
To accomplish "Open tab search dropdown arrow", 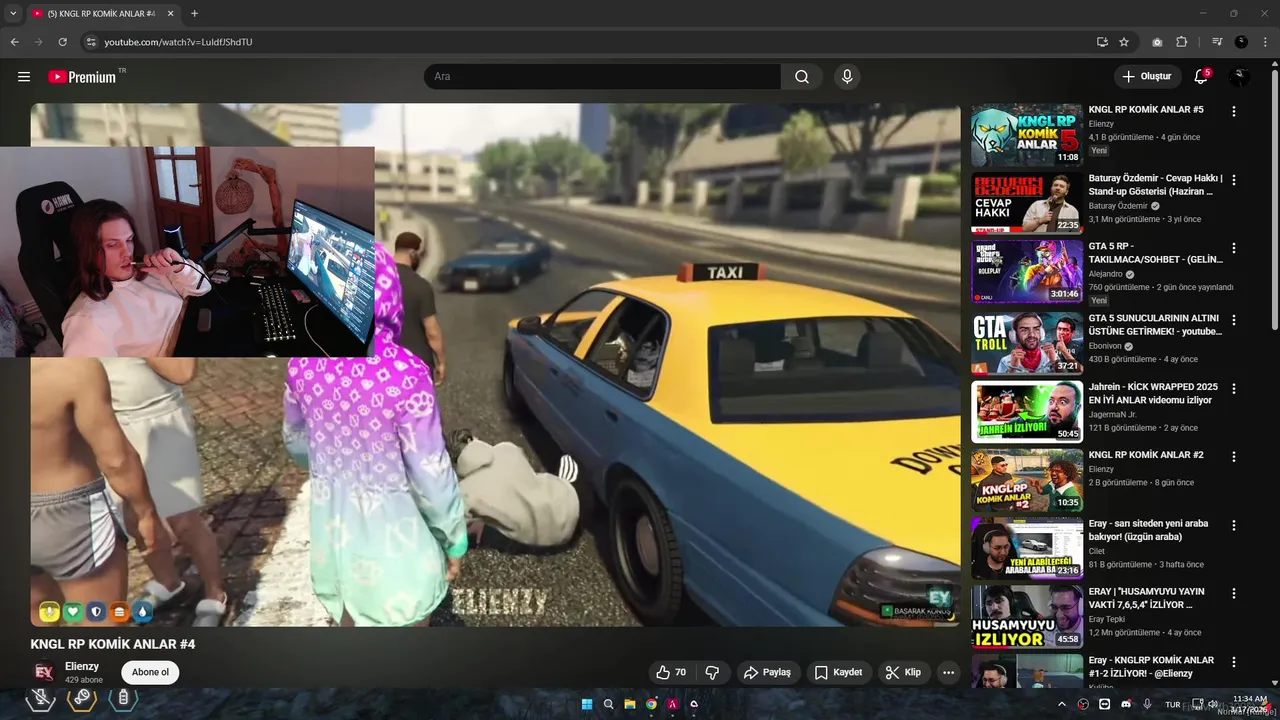I will [x=13, y=13].
